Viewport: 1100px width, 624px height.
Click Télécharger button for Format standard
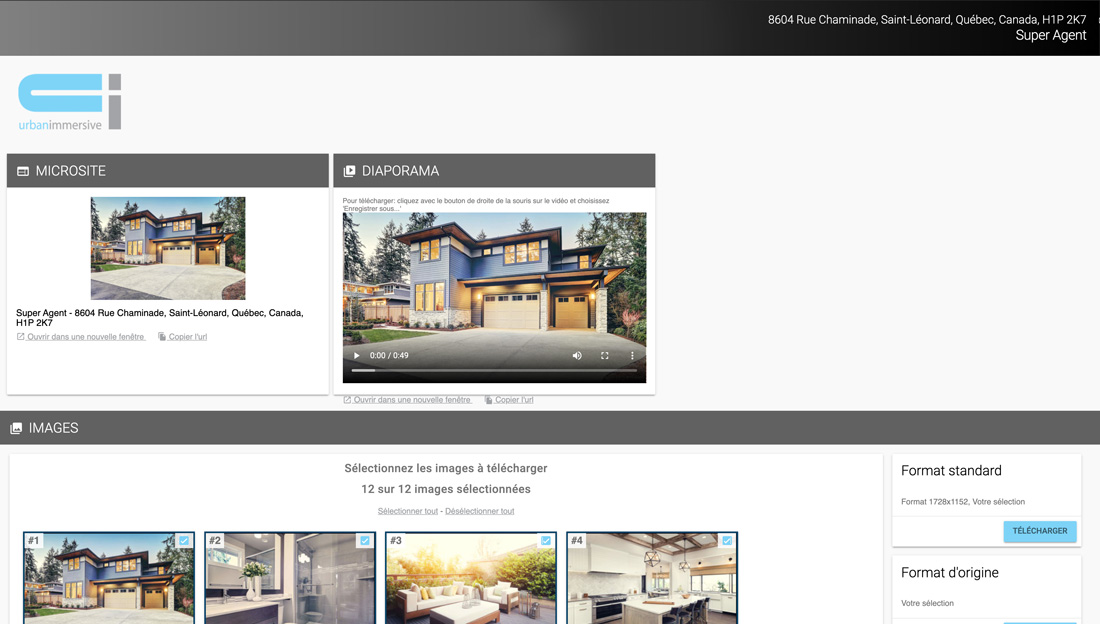pos(1040,531)
